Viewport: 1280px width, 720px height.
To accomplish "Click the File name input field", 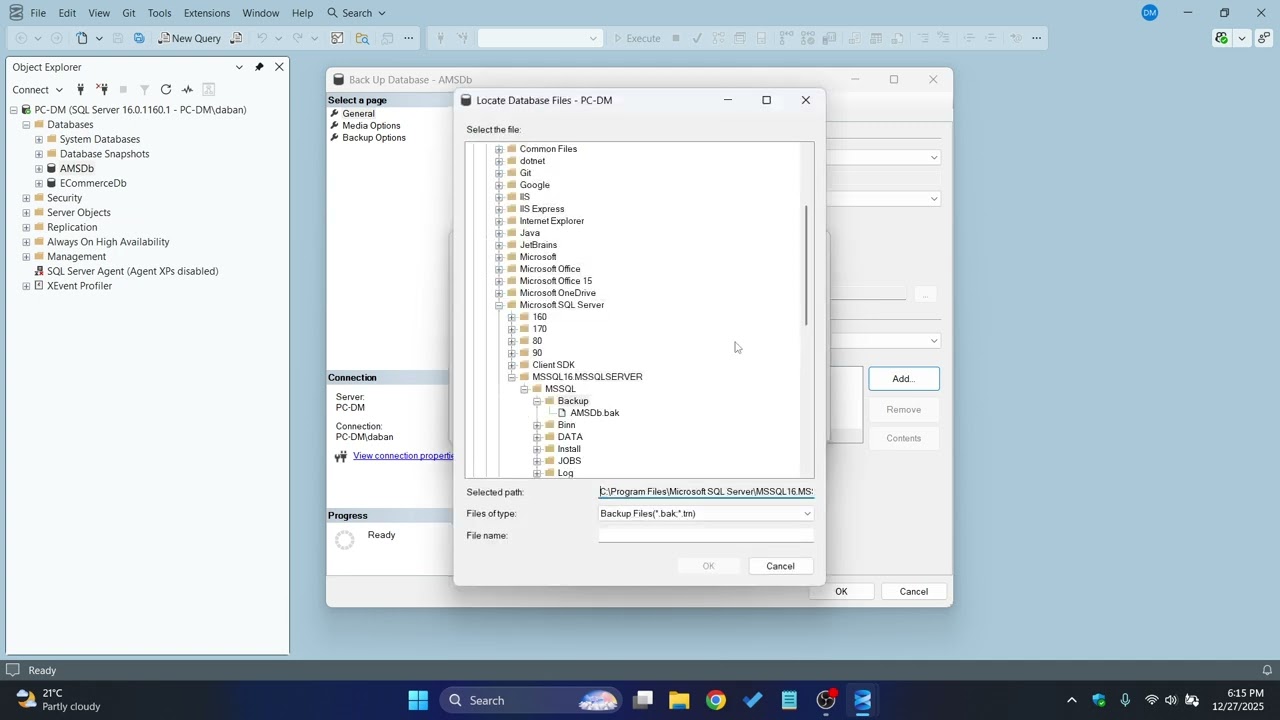I will coord(706,536).
